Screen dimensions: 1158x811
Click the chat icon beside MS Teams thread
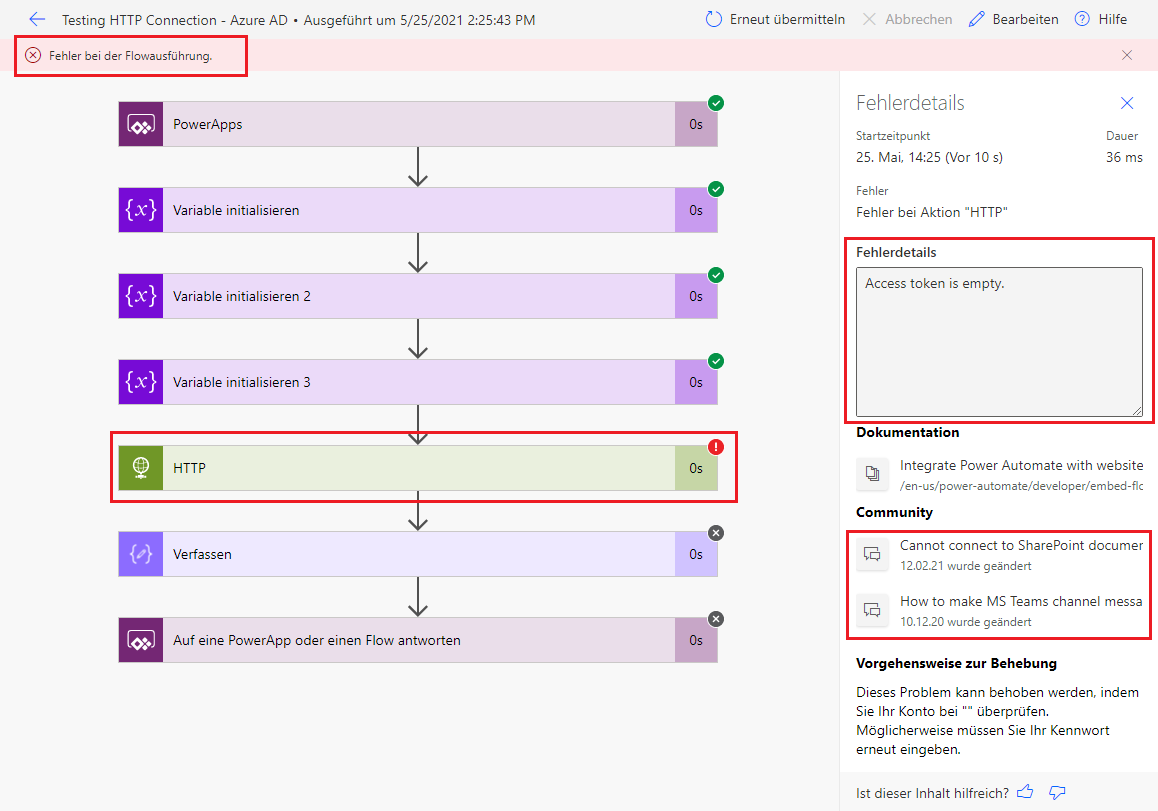click(872, 609)
